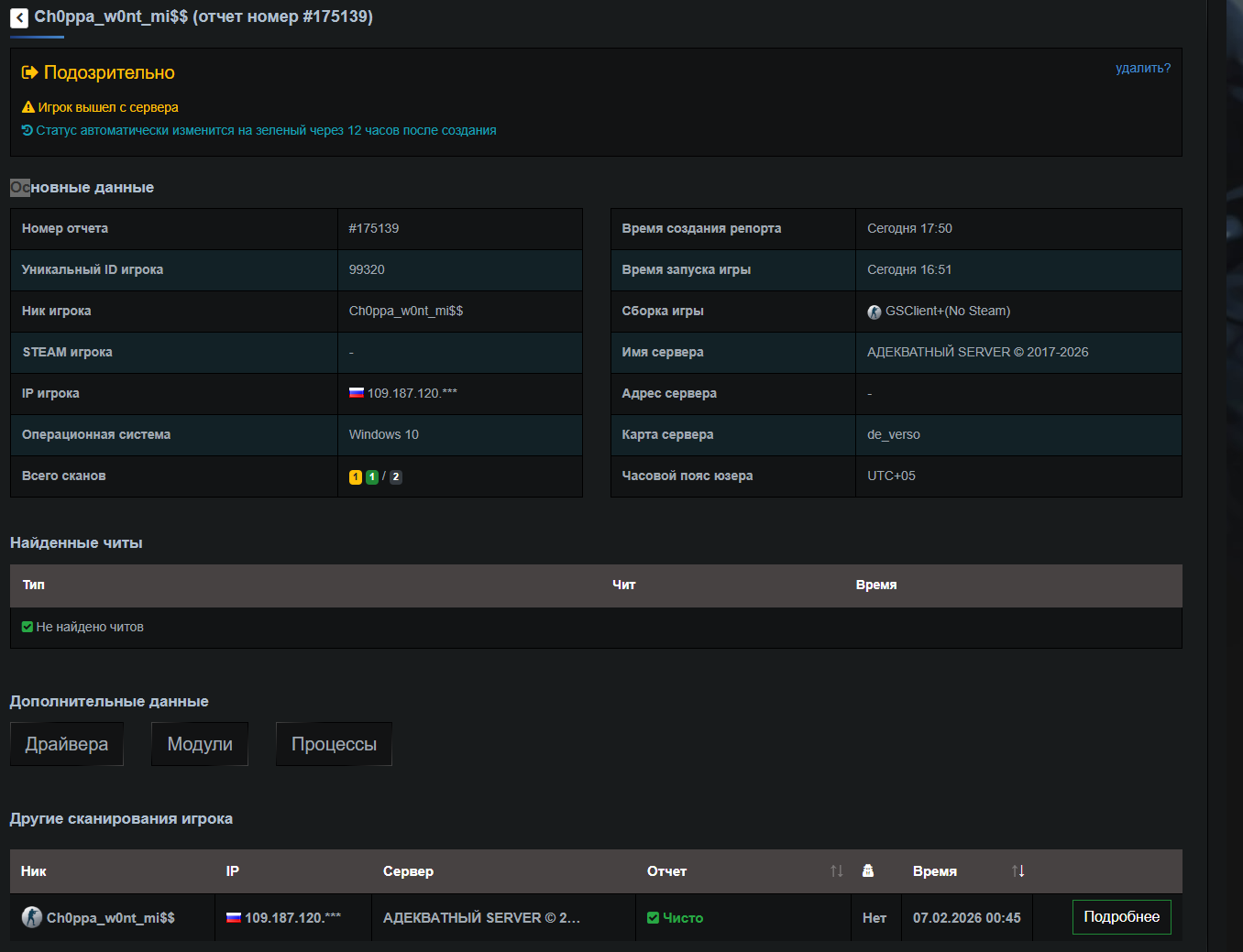Click the history clock icon before Статус
Image resolution: width=1243 pixels, height=952 pixels.
point(27,130)
